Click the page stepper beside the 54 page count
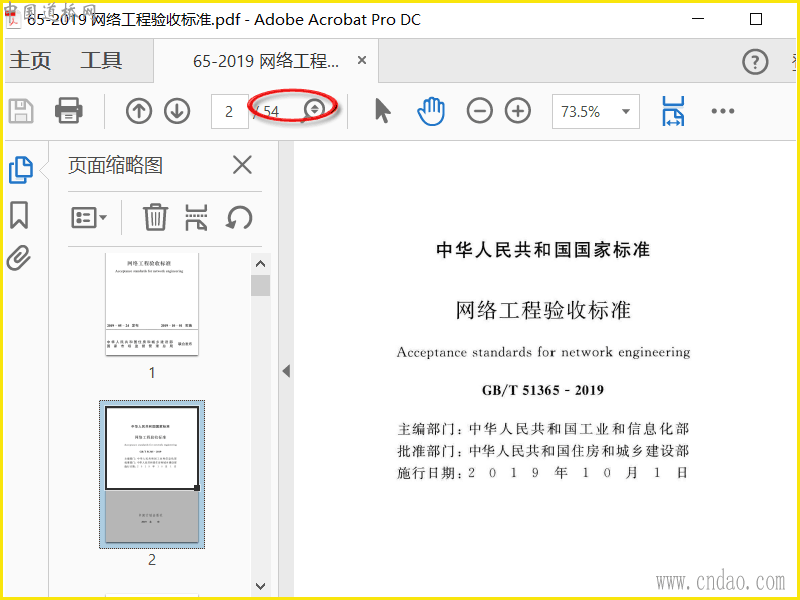The width and height of the screenshot is (800, 600). [314, 109]
